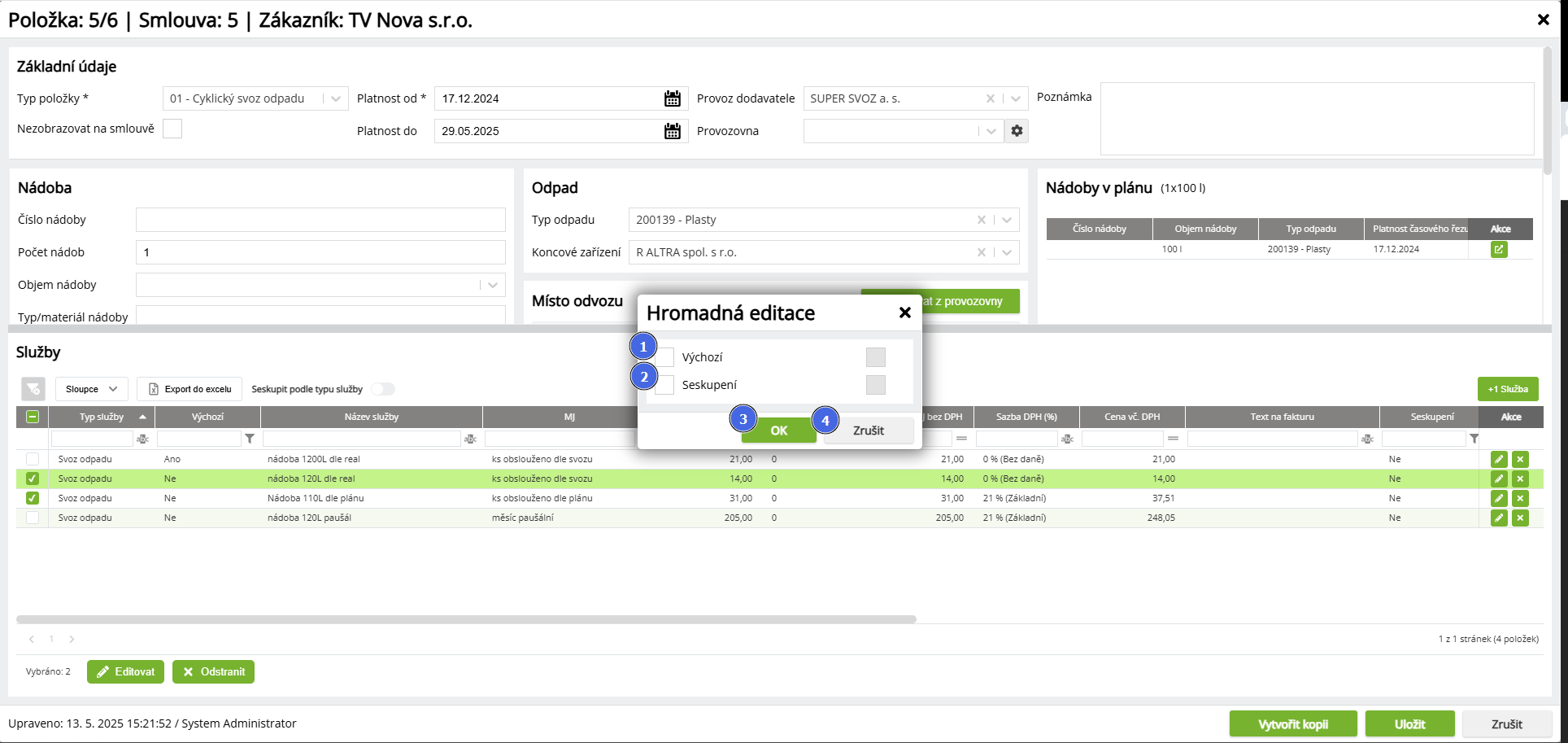Go to the previous page of services
Viewport: 1568px width, 743px height.
click(x=32, y=639)
